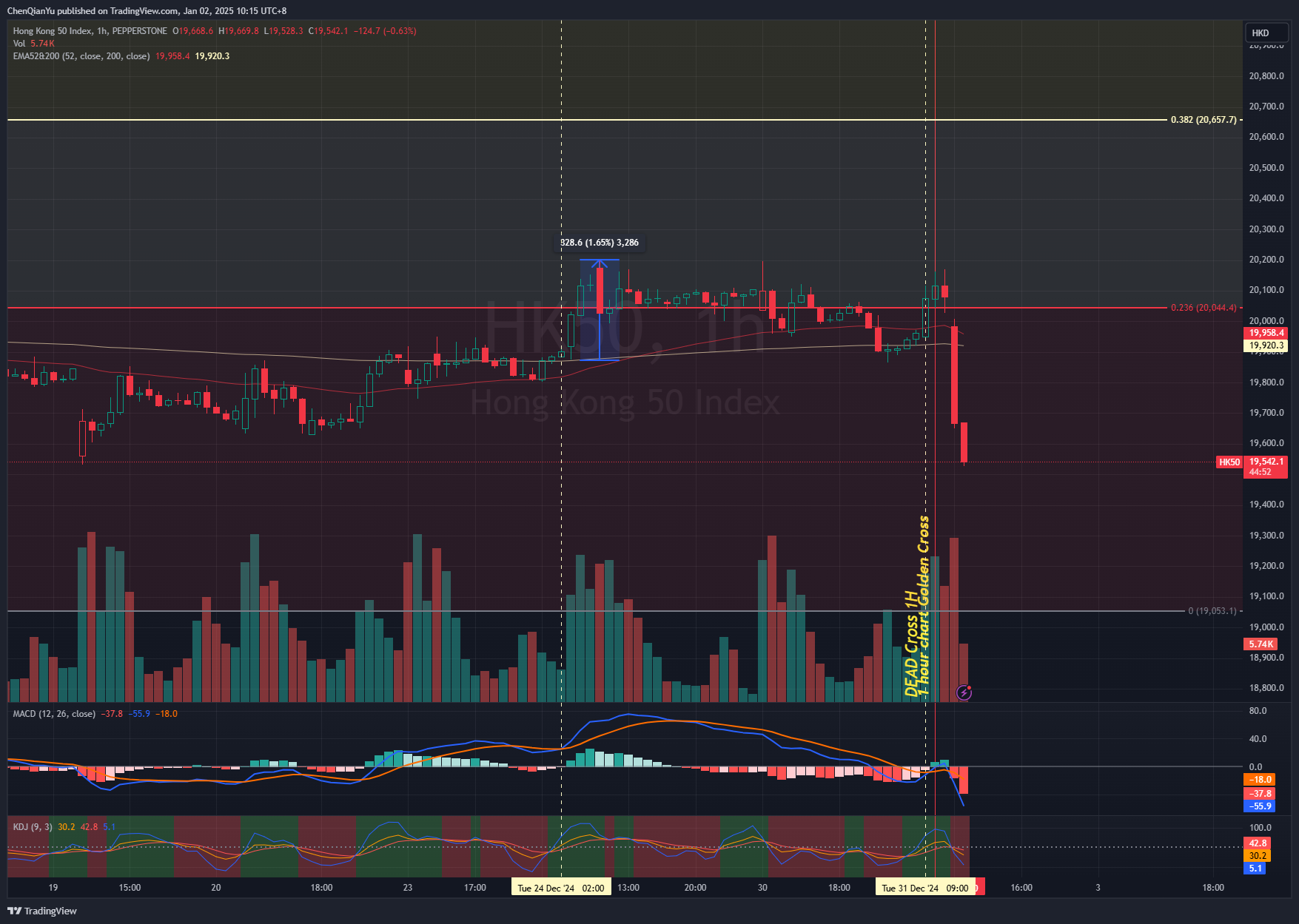Click the Tue 31 Dec '24 09:00 time label
The width and height of the screenshot is (1299, 924).
[x=925, y=888]
